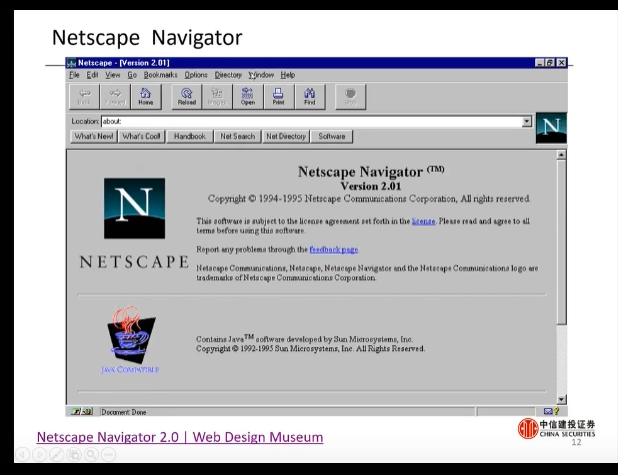
Task: Click the Images toolbar button
Action: point(217,97)
